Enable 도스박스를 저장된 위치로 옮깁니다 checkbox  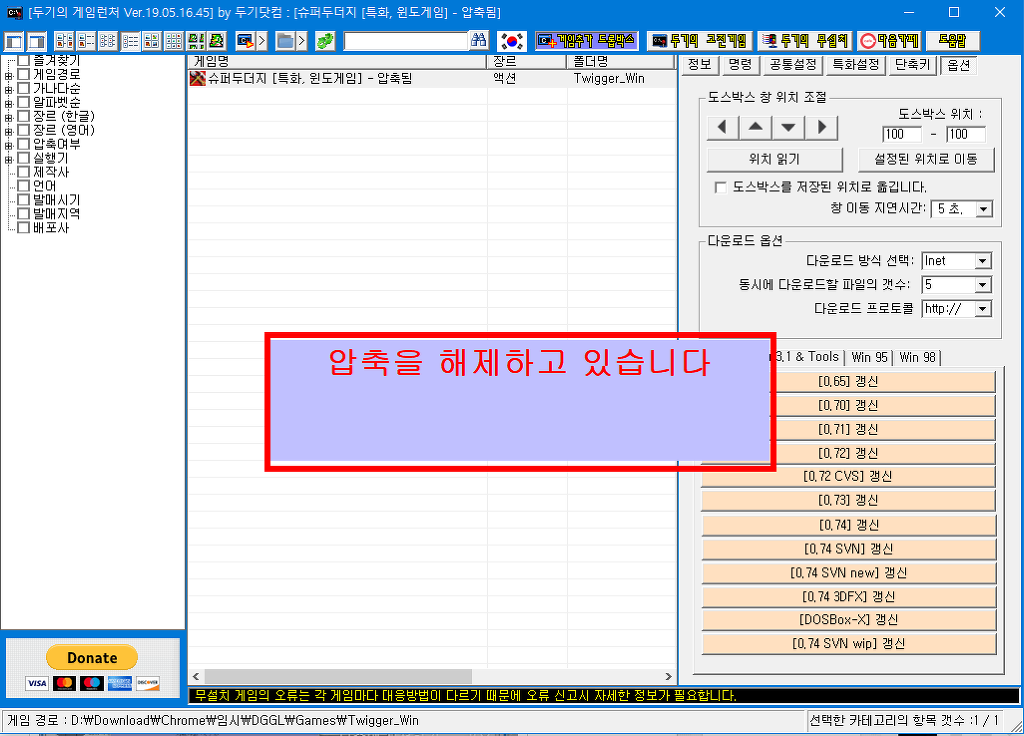pyautogui.click(x=720, y=187)
